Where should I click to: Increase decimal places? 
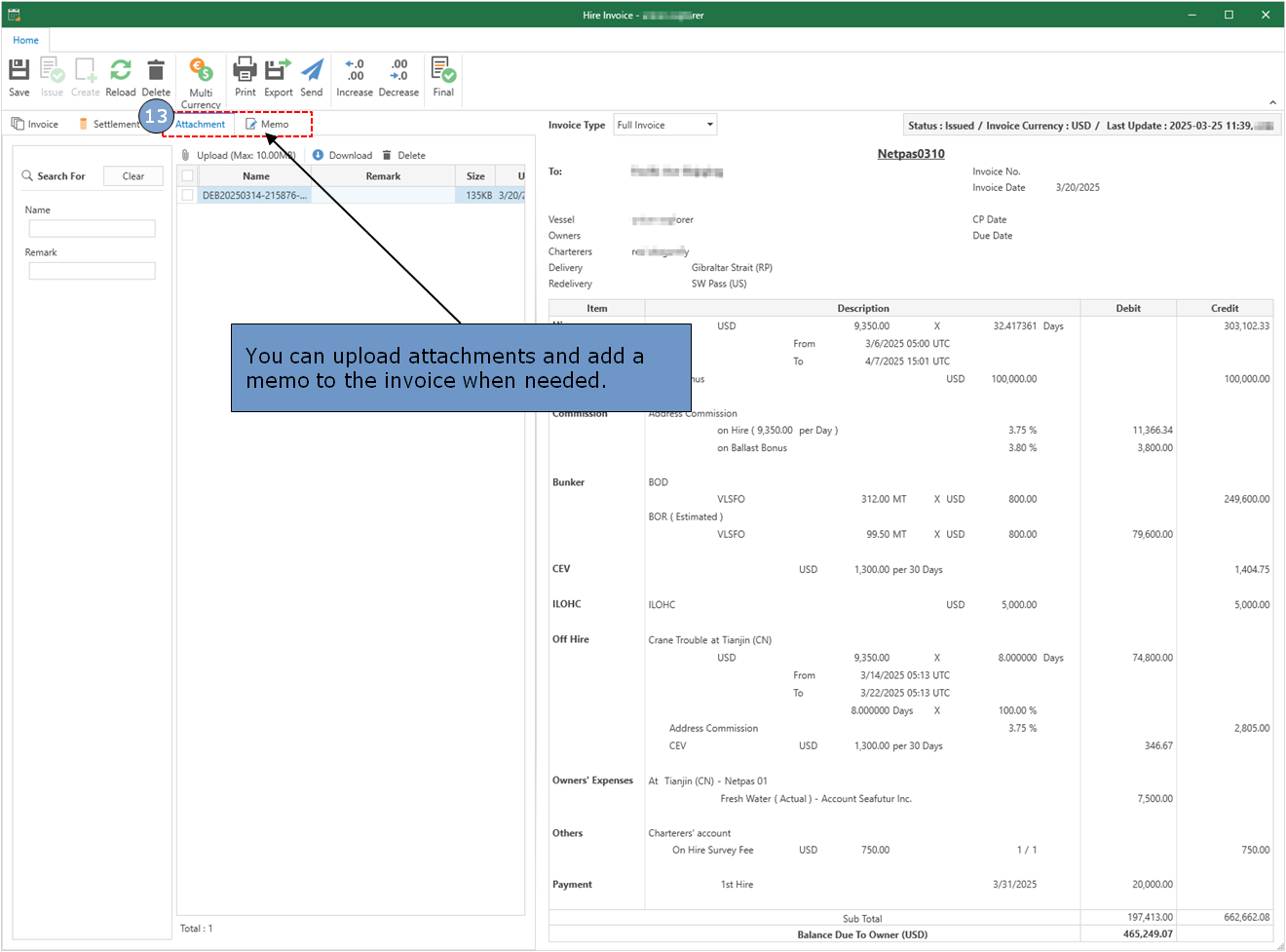tap(355, 70)
